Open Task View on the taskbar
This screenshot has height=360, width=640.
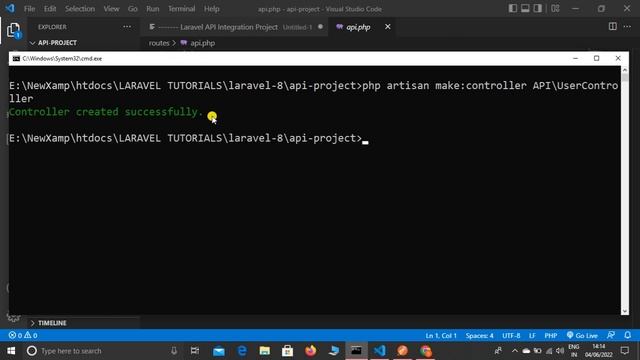[195, 351]
